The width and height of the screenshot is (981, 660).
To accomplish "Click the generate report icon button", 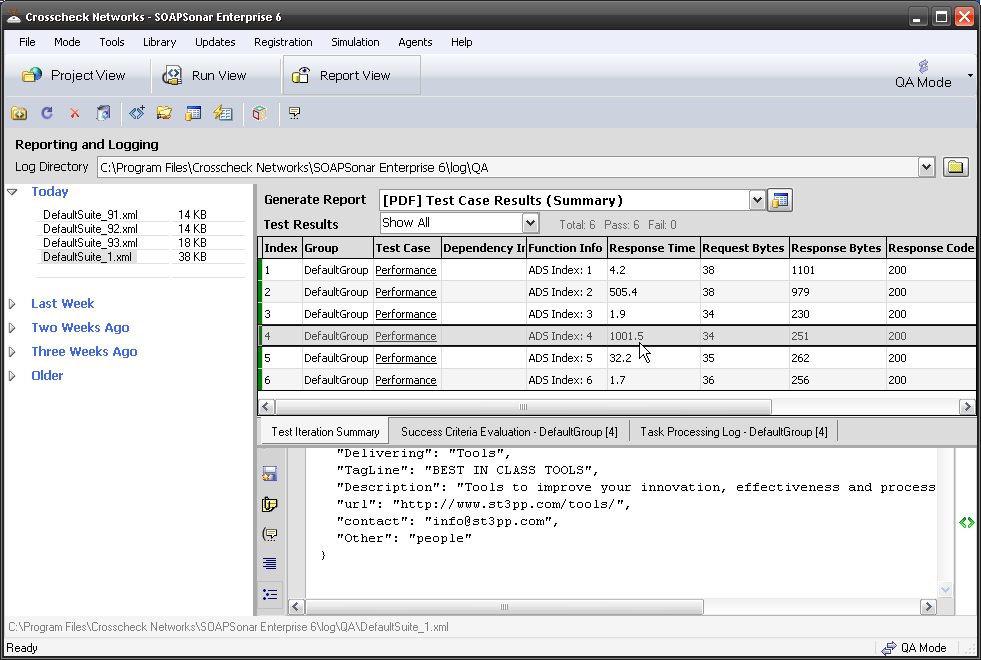I will (780, 200).
